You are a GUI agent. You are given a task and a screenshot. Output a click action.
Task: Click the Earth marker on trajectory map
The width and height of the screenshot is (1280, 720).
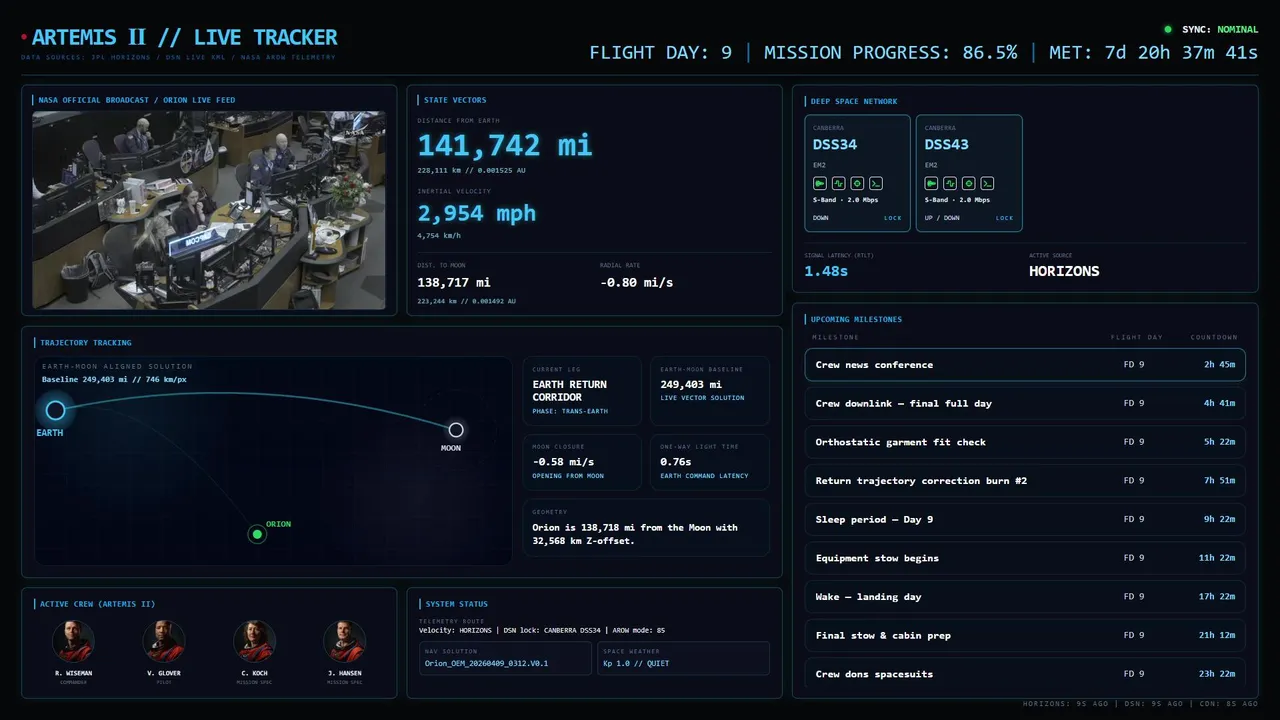[x=55, y=410]
